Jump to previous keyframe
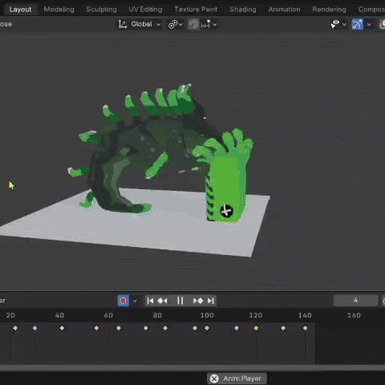 (x=163, y=301)
